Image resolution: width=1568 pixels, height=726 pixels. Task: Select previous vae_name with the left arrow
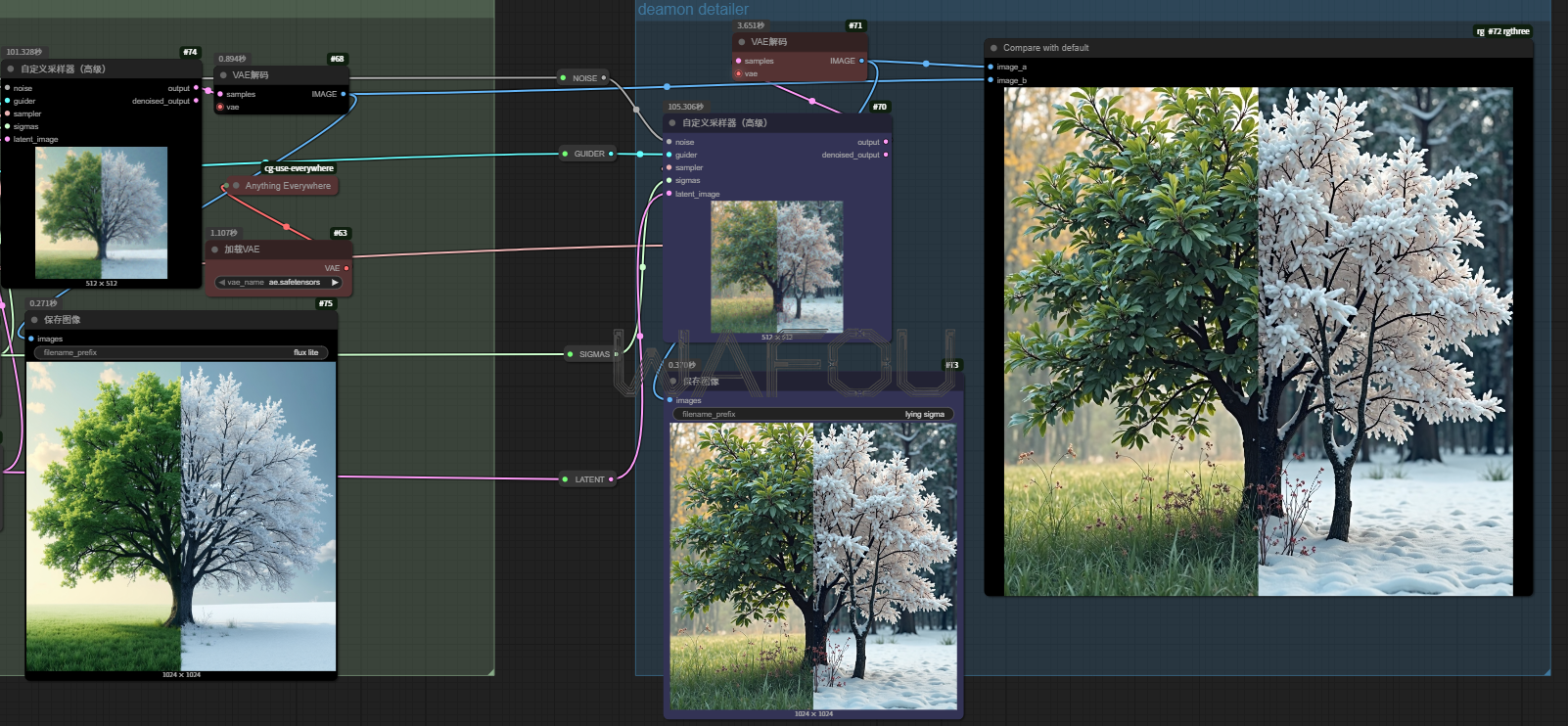[221, 282]
